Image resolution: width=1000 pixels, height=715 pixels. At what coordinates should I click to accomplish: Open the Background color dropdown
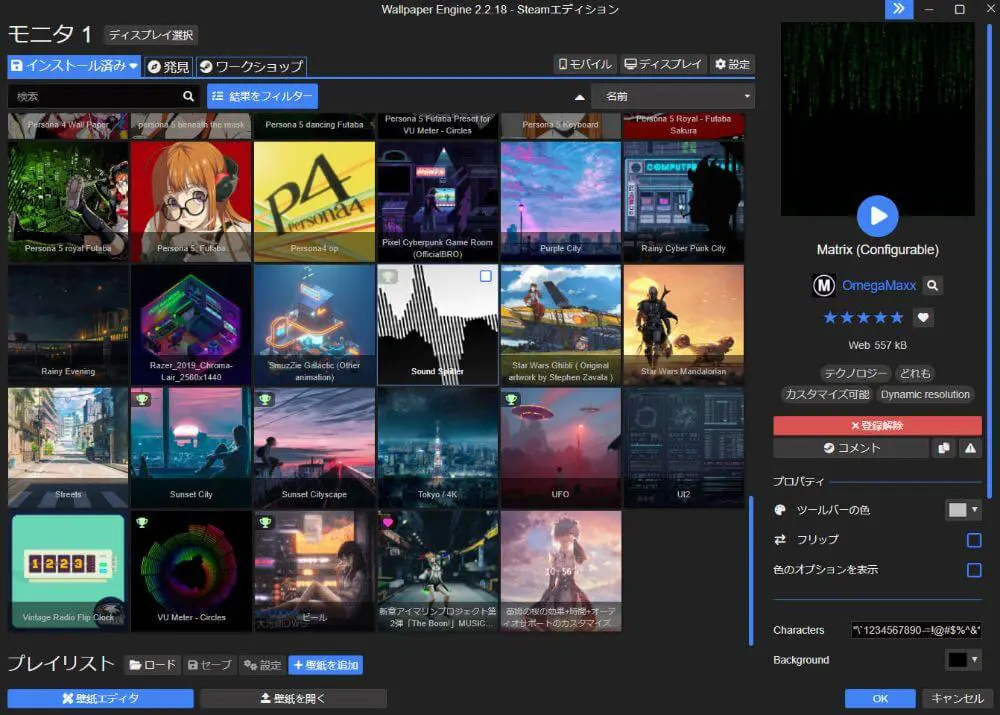964,660
